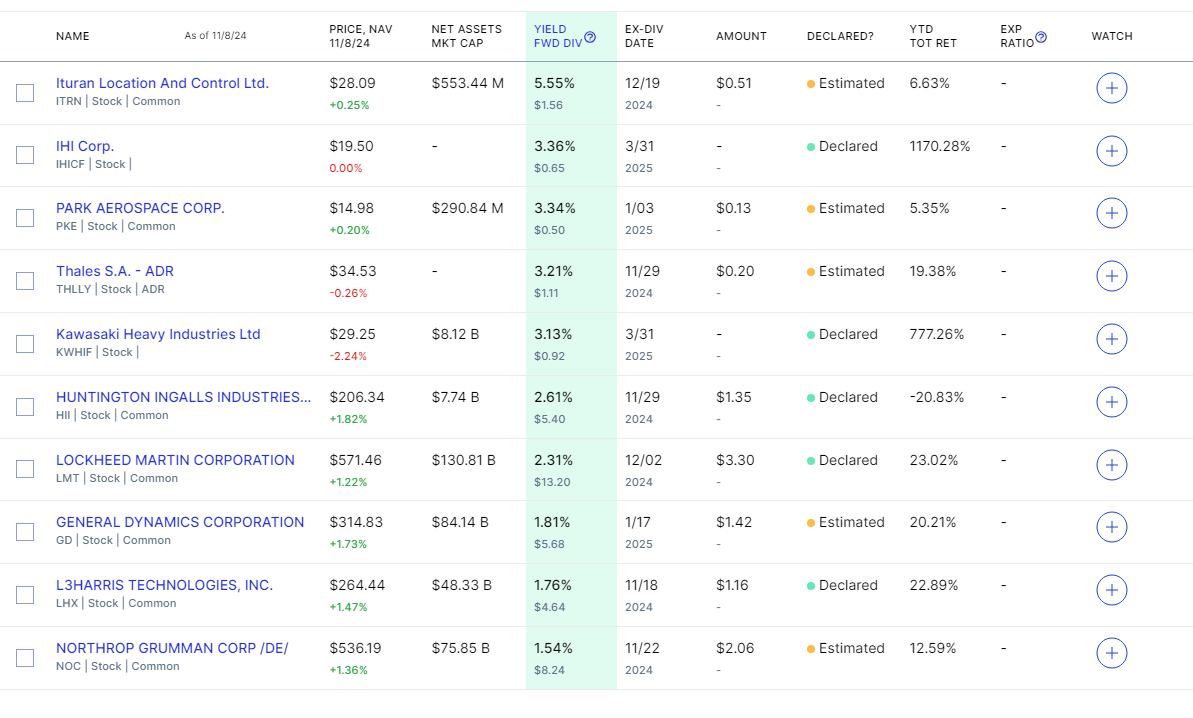Sort by Yield Fwd Div header
This screenshot has width=1193, height=718.
558,36
